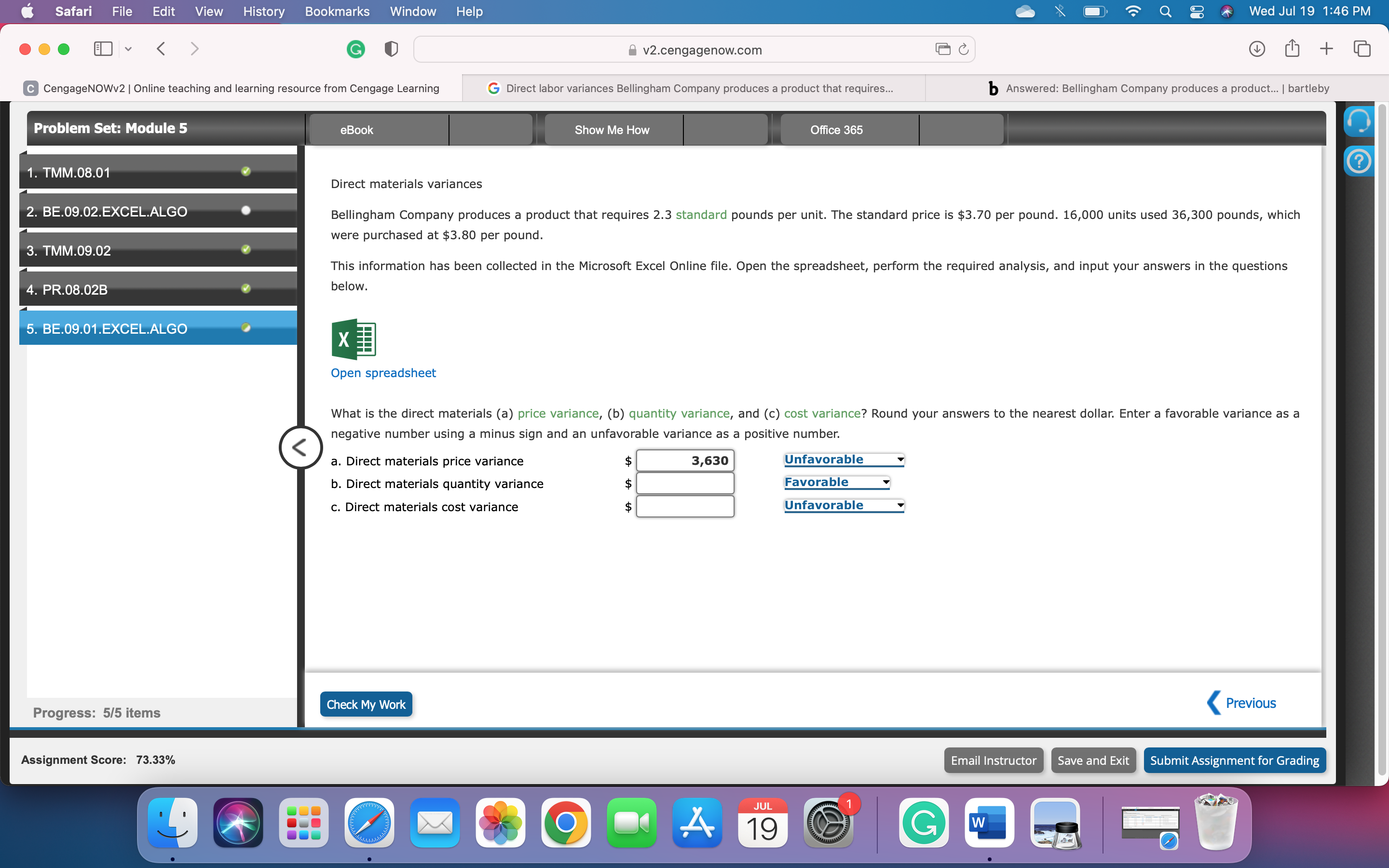Viewport: 1389px width, 868px height.
Task: Click Submit Assignment for Grading
Action: tap(1234, 760)
